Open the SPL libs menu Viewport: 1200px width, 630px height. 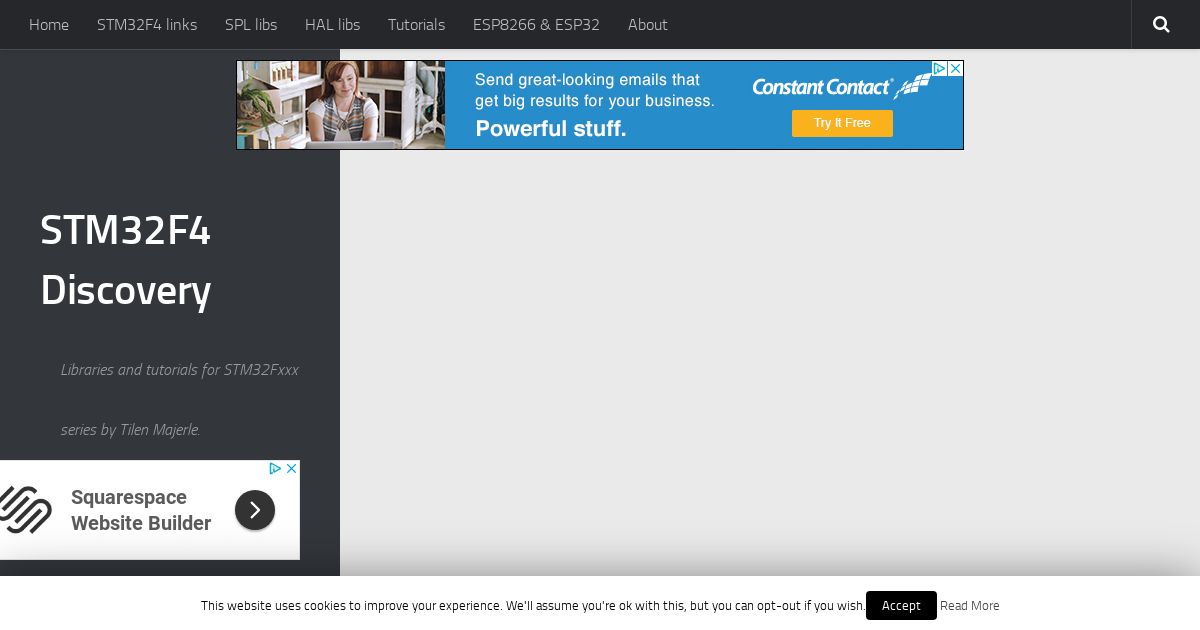(251, 24)
